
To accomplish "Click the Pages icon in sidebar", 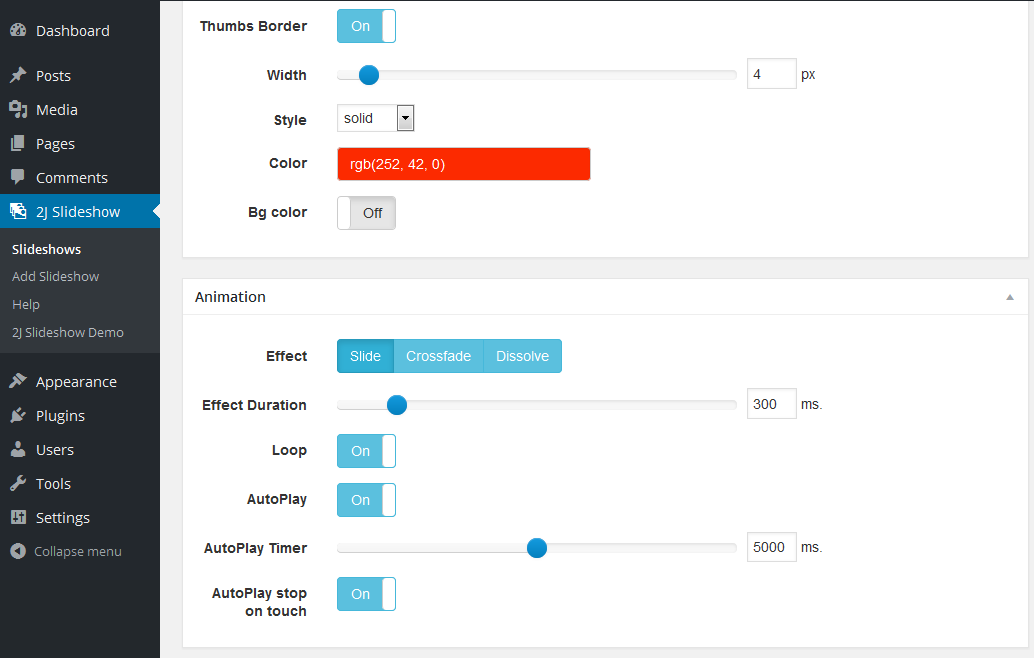I will click(18, 143).
